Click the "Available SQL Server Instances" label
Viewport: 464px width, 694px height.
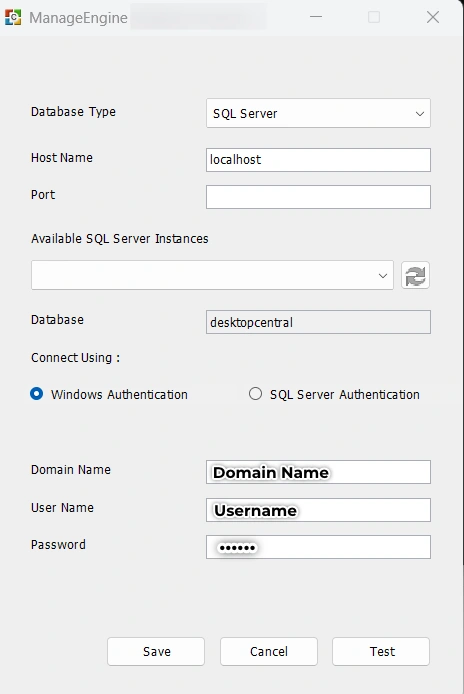click(x=120, y=239)
